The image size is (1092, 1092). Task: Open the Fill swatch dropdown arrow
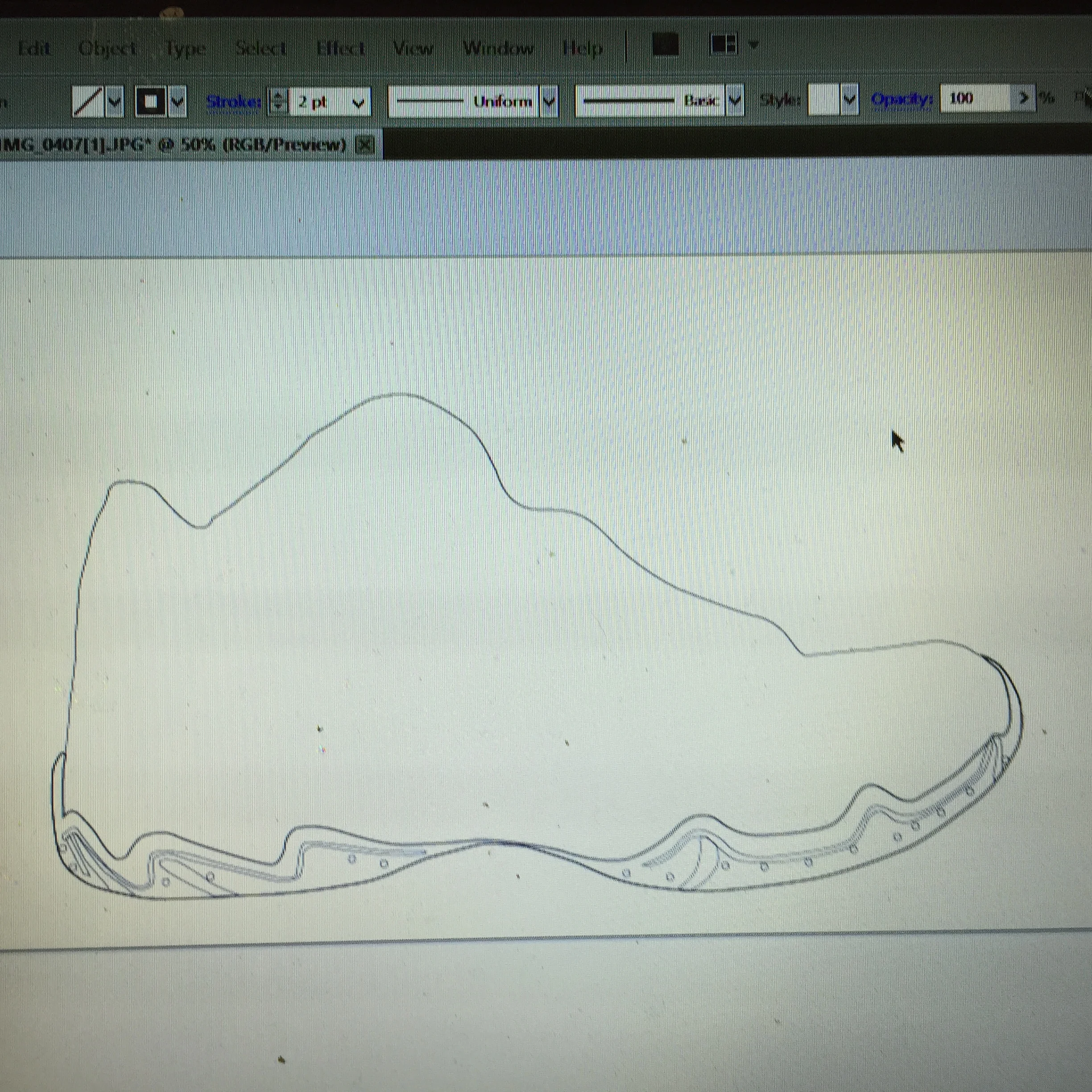(x=115, y=102)
